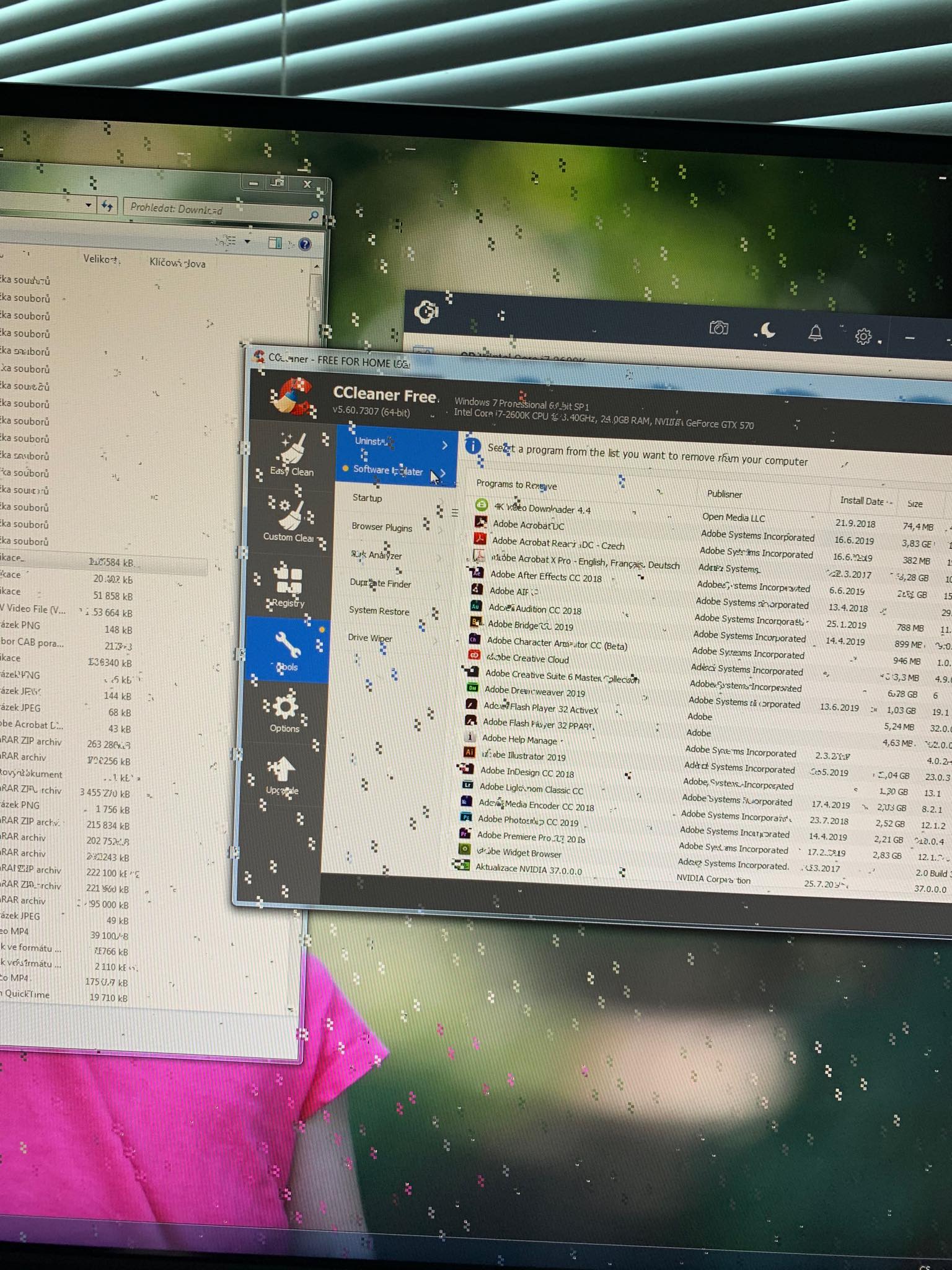Select the Tools wrench section
The image size is (952, 1270).
[287, 651]
